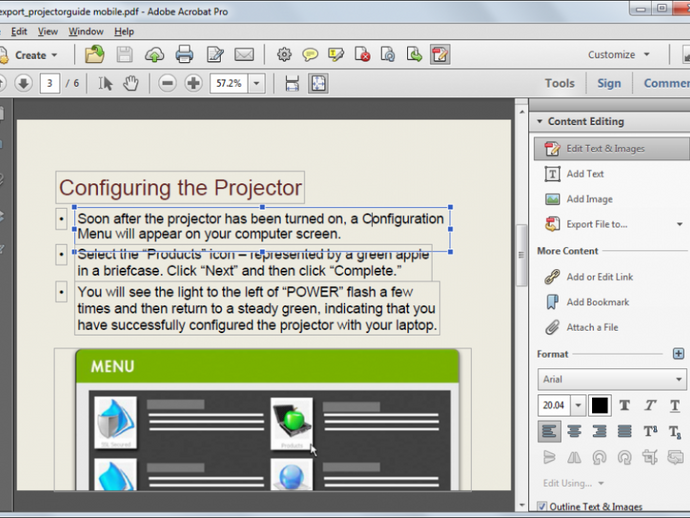Viewport: 690px width, 518px height.
Task: Toggle bold text format
Action: [624, 405]
